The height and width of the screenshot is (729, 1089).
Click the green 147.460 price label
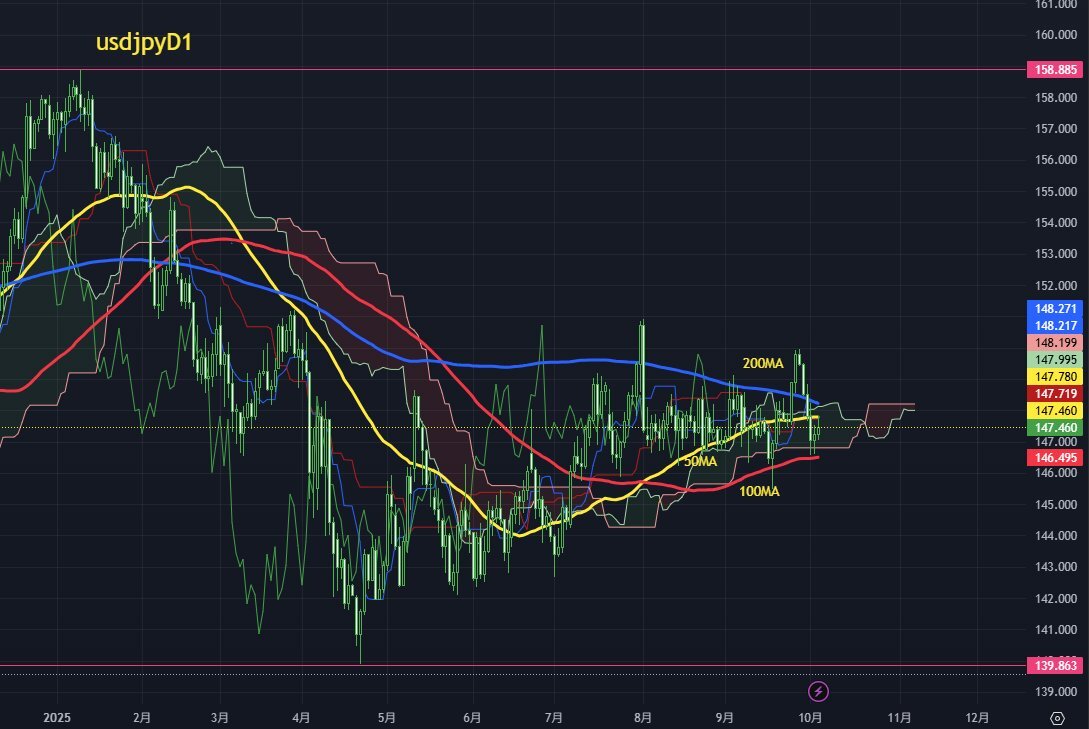(x=1056, y=428)
